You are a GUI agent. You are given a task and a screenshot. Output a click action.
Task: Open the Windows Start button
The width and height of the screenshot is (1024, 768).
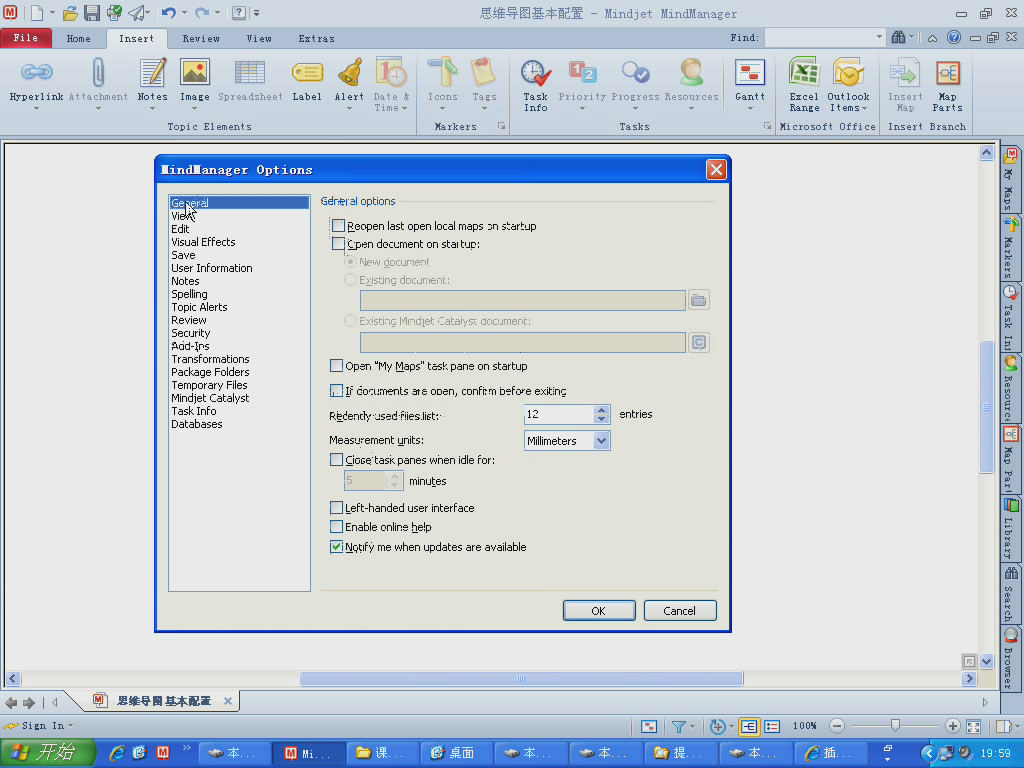pyautogui.click(x=48, y=753)
